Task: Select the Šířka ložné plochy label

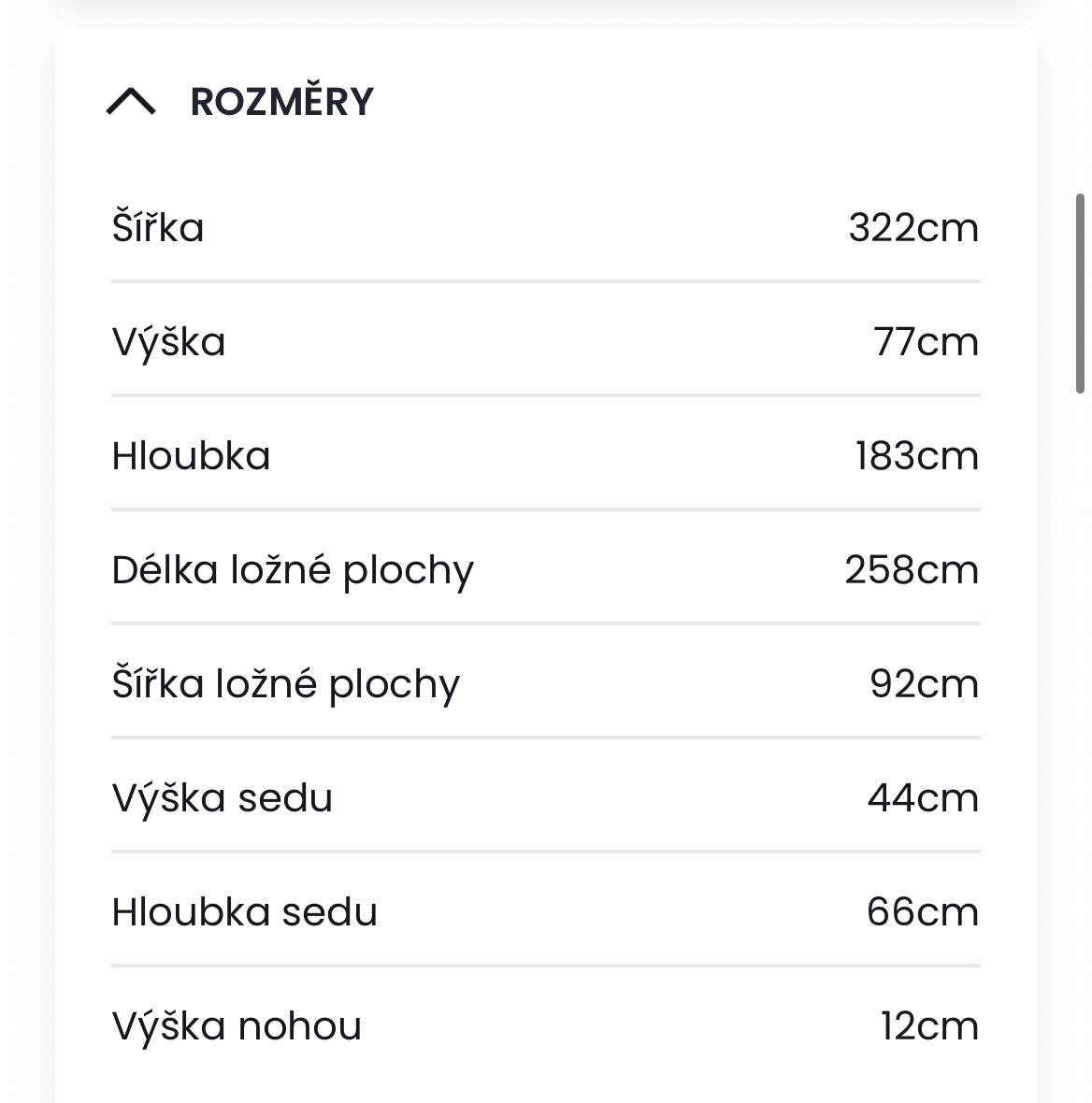Action: 286,684
